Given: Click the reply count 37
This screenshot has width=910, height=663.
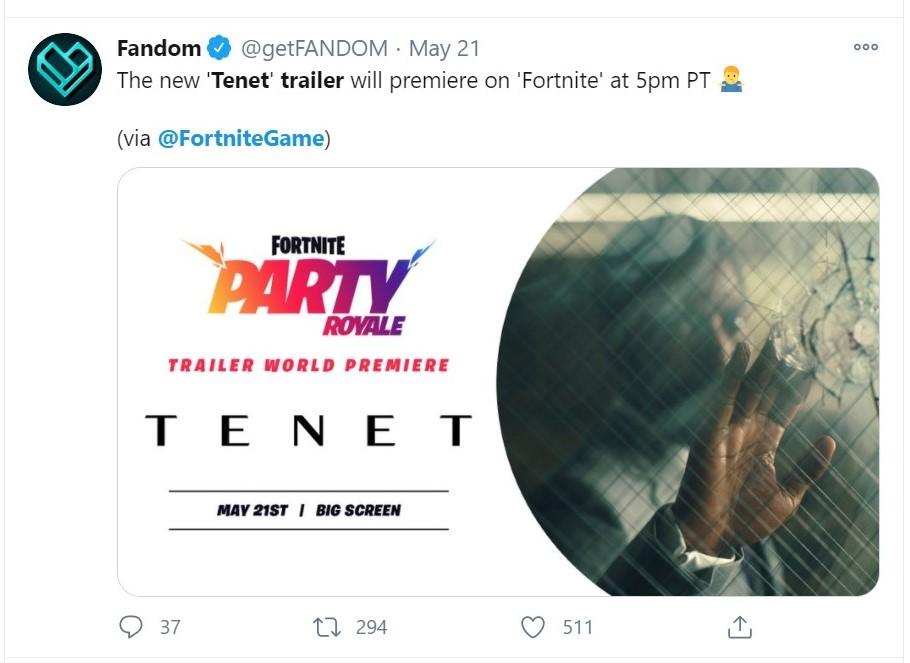Looking at the screenshot, I should point(170,627).
